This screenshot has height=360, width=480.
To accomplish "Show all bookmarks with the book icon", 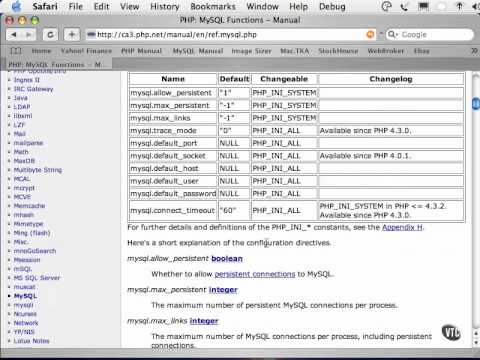I will click(16, 51).
